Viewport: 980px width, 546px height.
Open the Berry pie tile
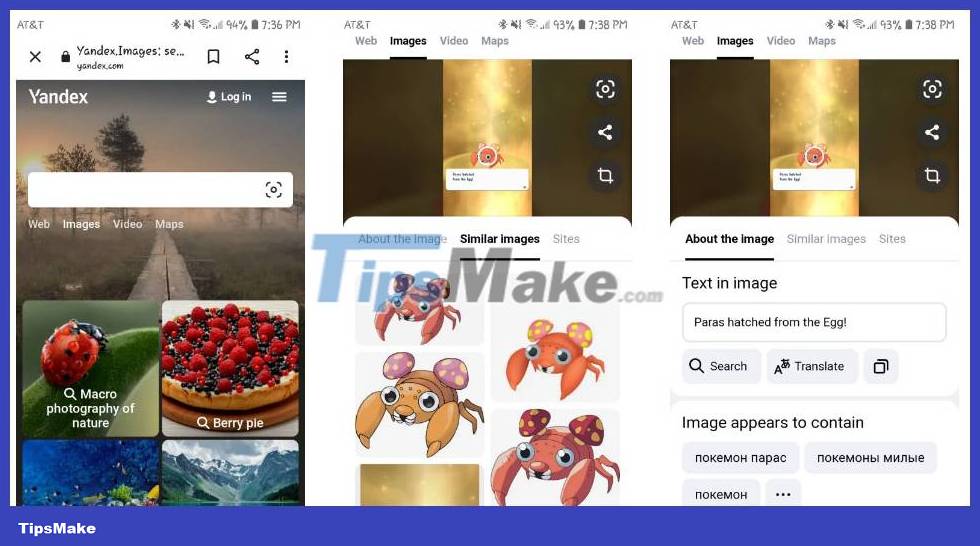[x=230, y=369]
